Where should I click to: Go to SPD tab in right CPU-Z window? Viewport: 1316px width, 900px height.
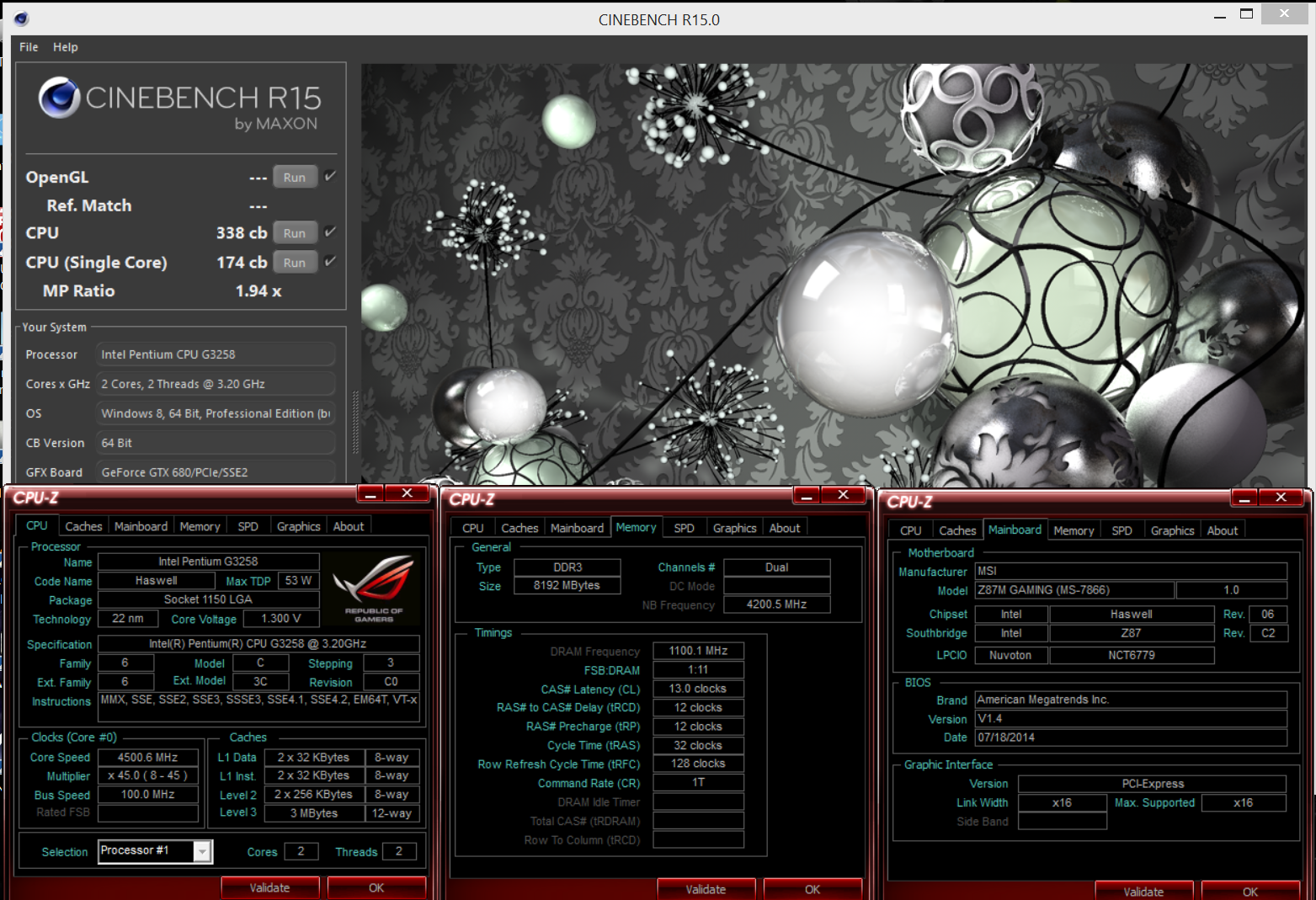(x=1122, y=530)
